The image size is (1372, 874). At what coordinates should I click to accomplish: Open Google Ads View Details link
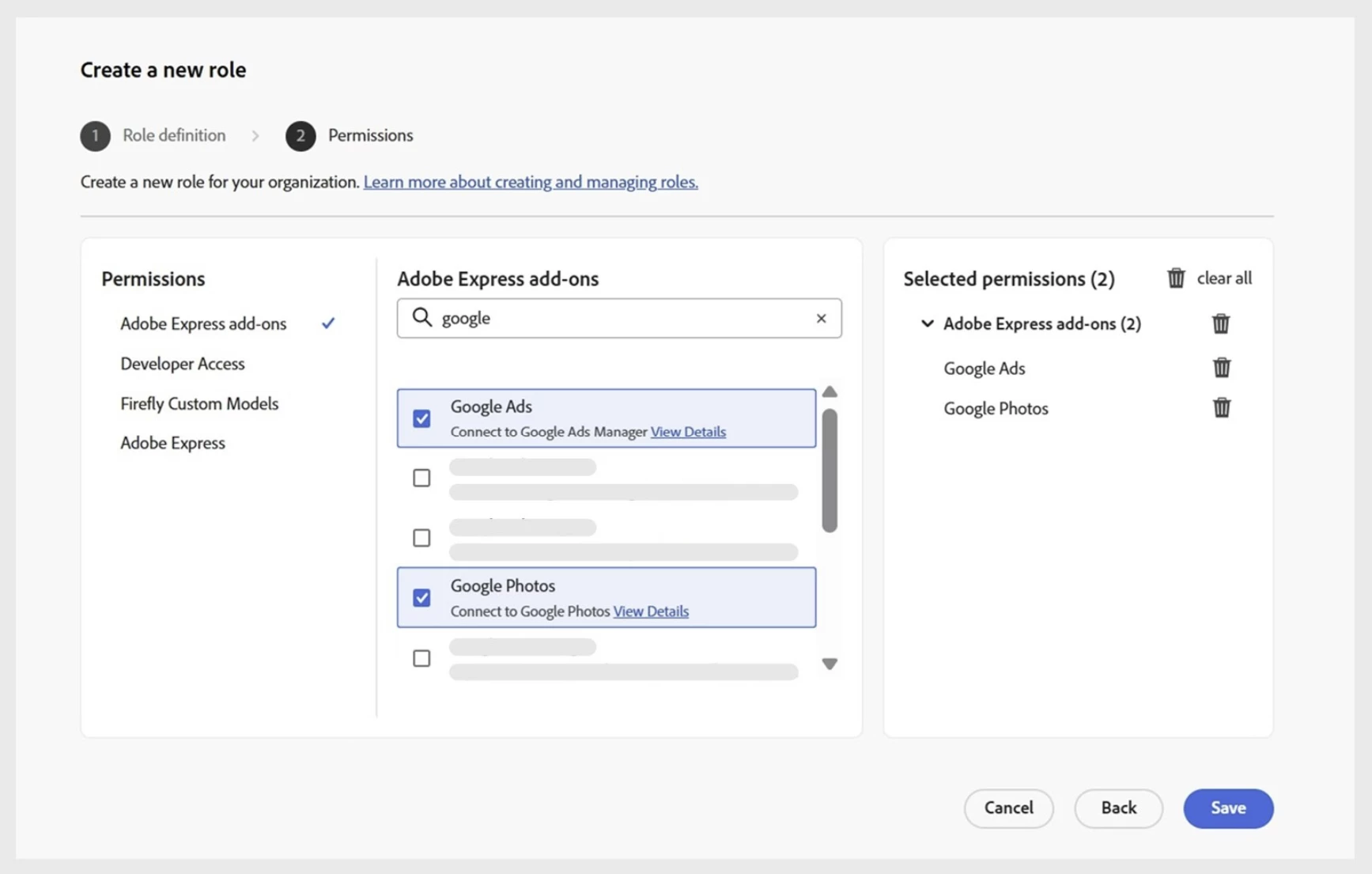coord(688,432)
